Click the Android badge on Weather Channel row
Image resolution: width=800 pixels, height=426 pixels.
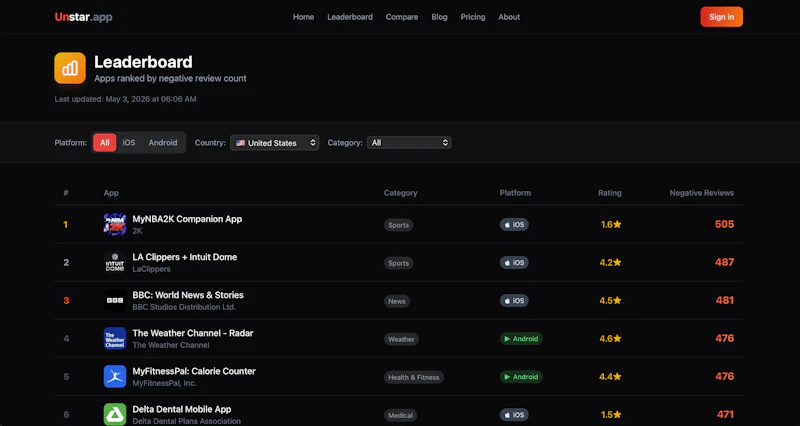(x=521, y=339)
